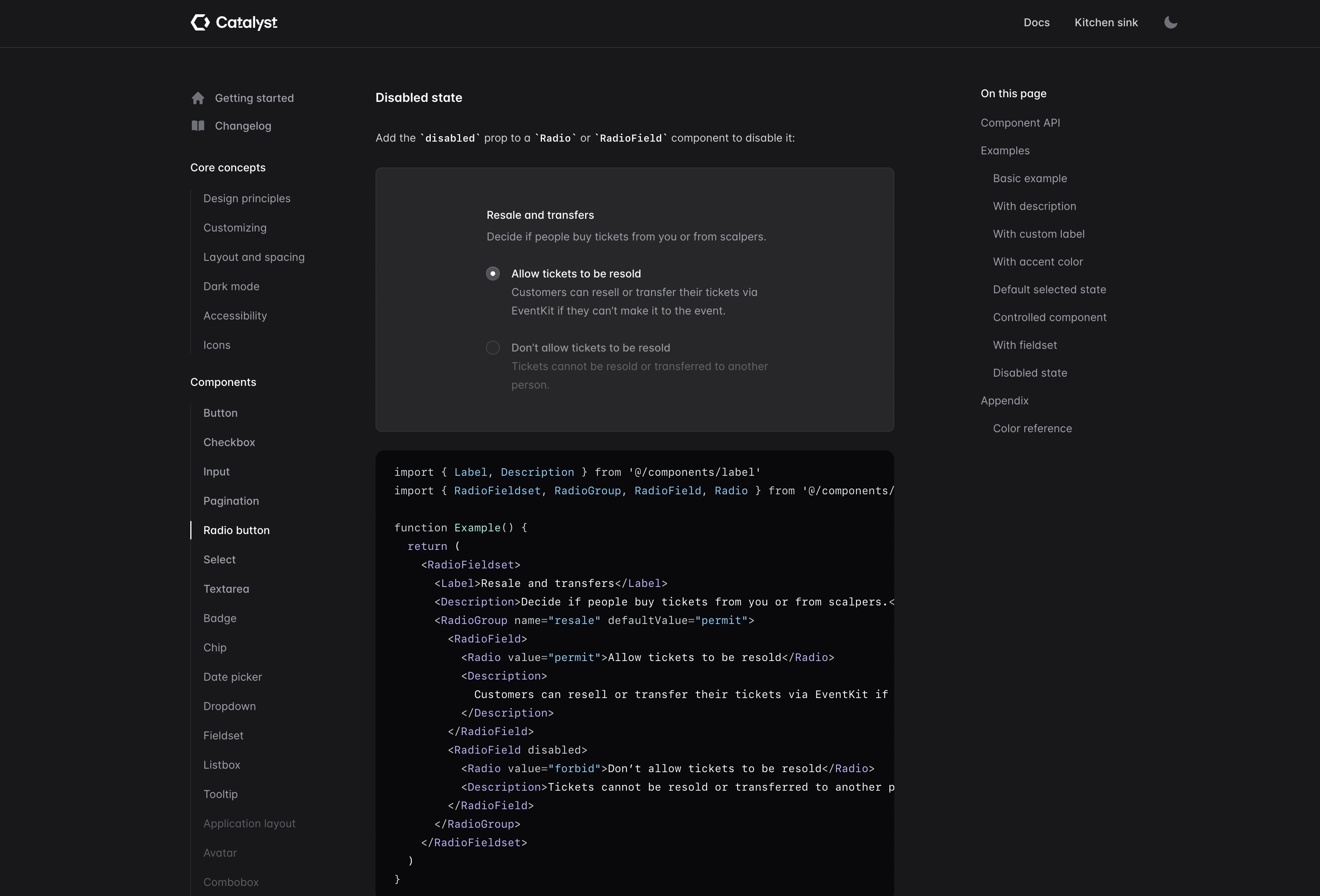Open Docs in top navigation
The image size is (1320, 896).
(1037, 23)
